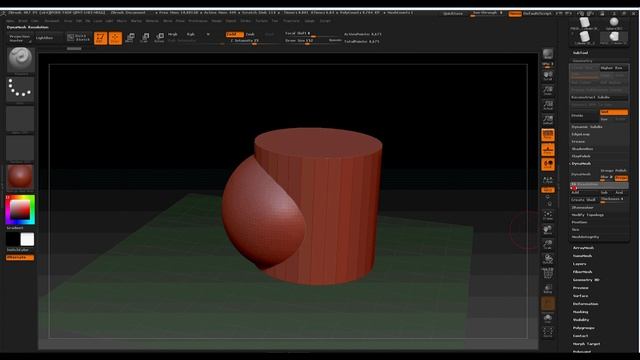The image size is (640, 360).
Task: Expand the Dynamic Subdiv section
Action: click(587, 127)
